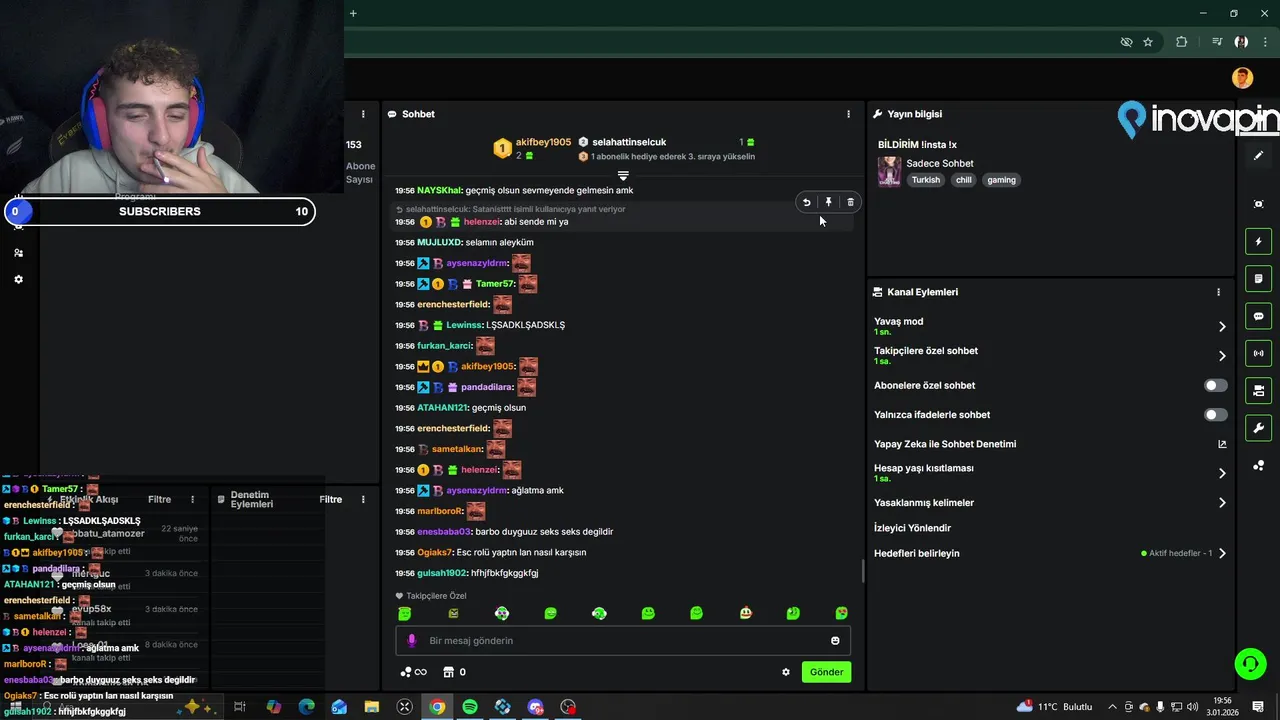
Task: Open Microsoft Edge from the taskbar
Action: 306,707
